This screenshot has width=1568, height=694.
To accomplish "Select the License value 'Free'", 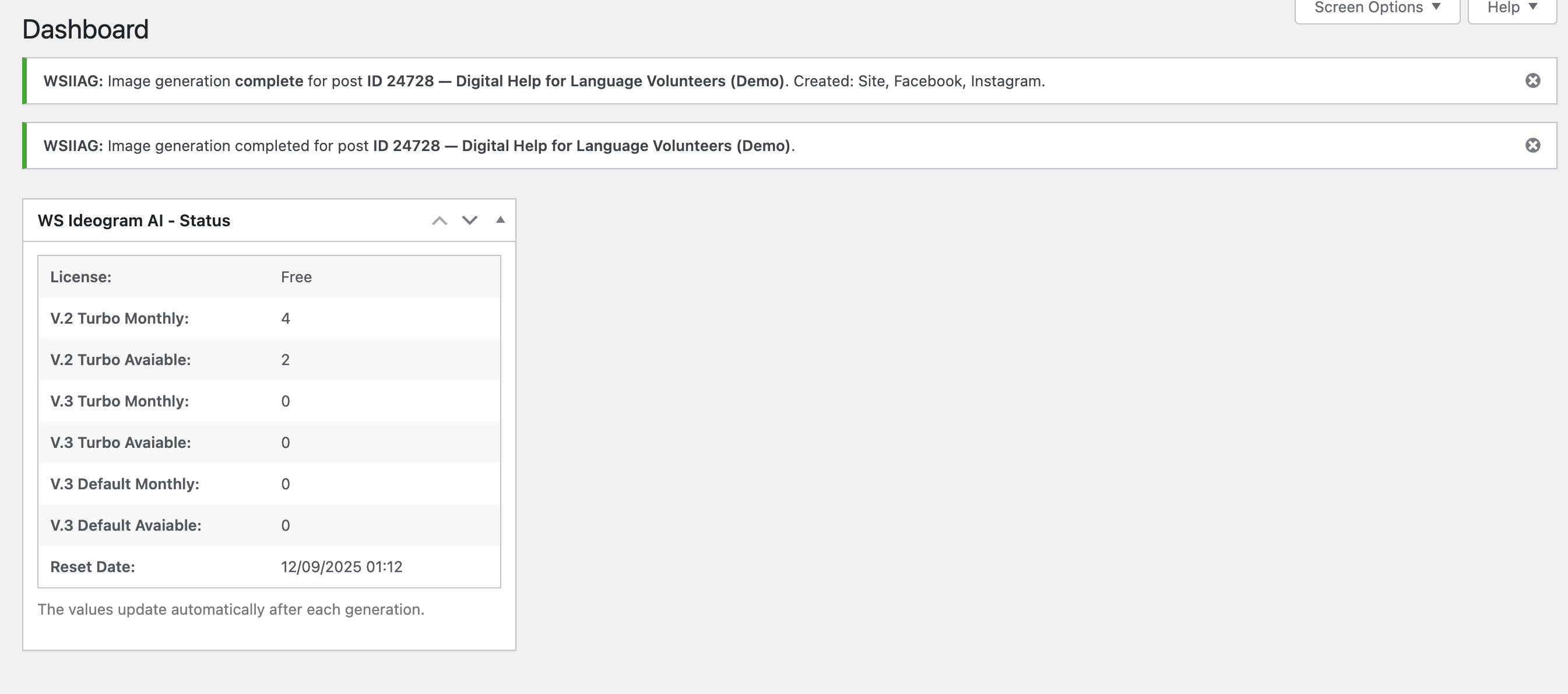I will [x=296, y=277].
